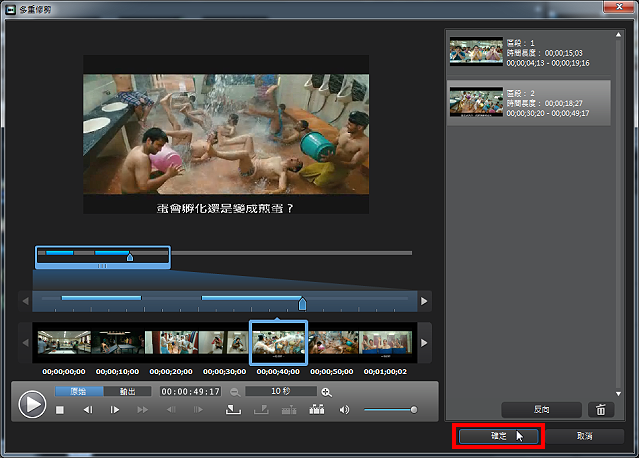Select the filmstrip frame at 00;00;10;00
The height and width of the screenshot is (458, 639).
(118, 342)
